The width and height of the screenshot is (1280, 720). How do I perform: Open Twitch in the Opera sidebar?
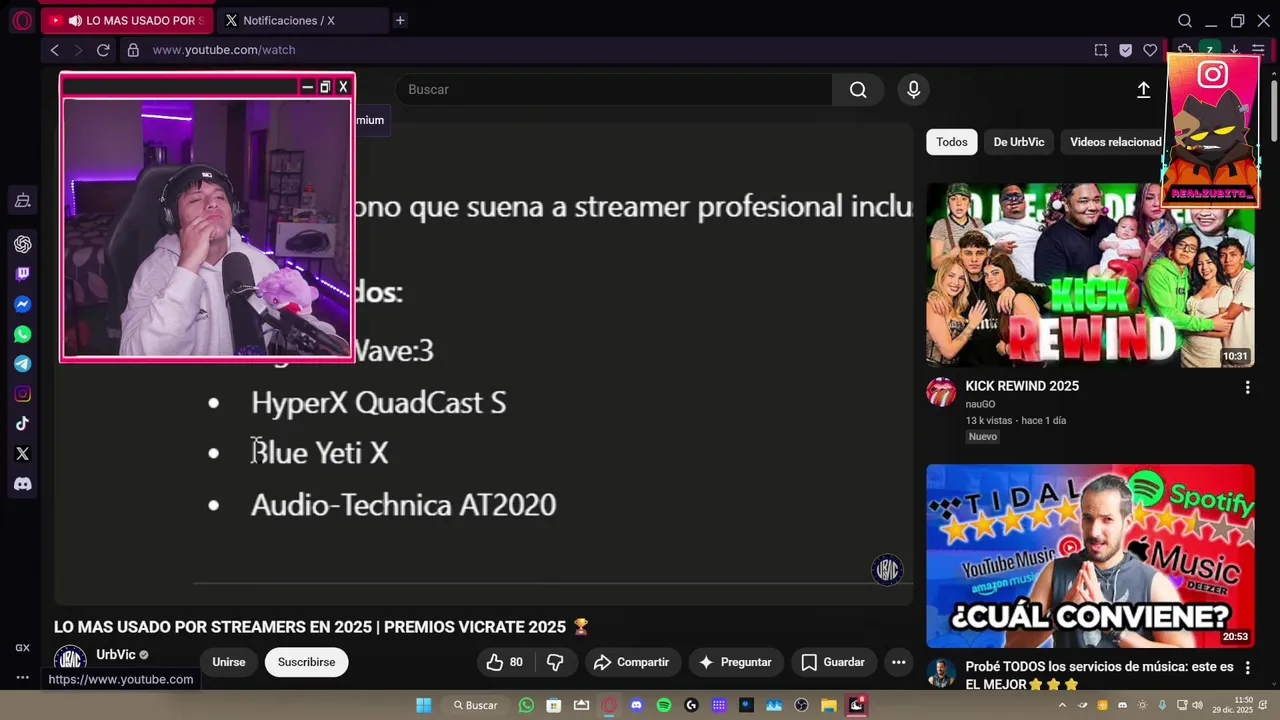coord(22,274)
